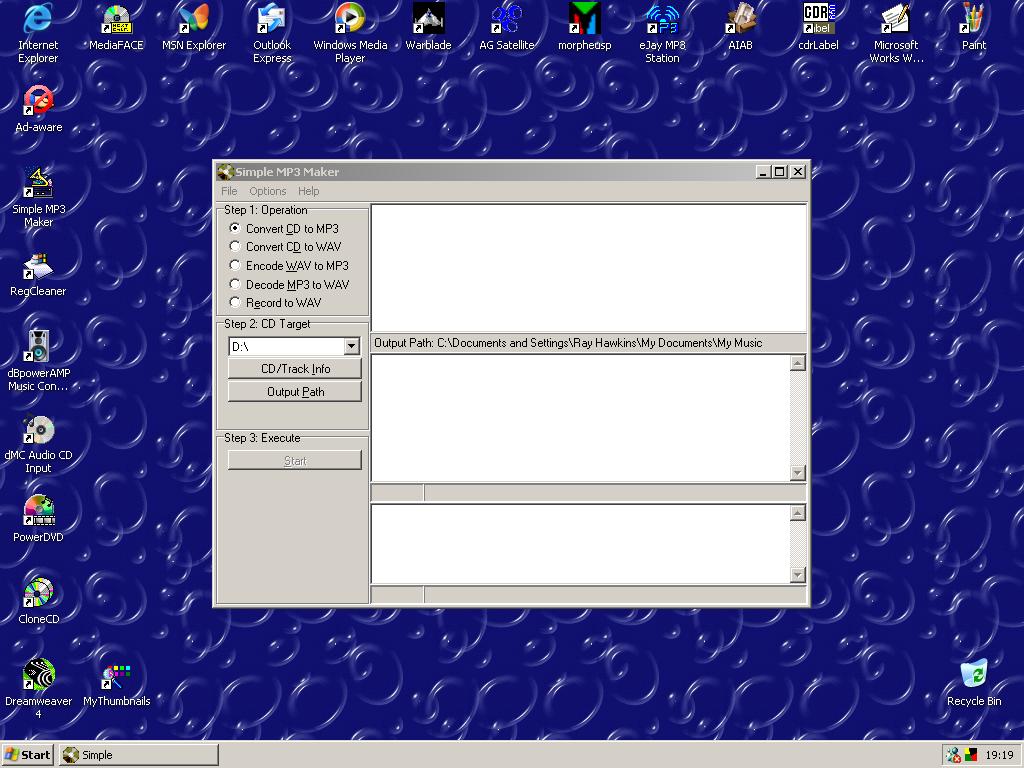
Task: Open the File menu
Action: (229, 191)
